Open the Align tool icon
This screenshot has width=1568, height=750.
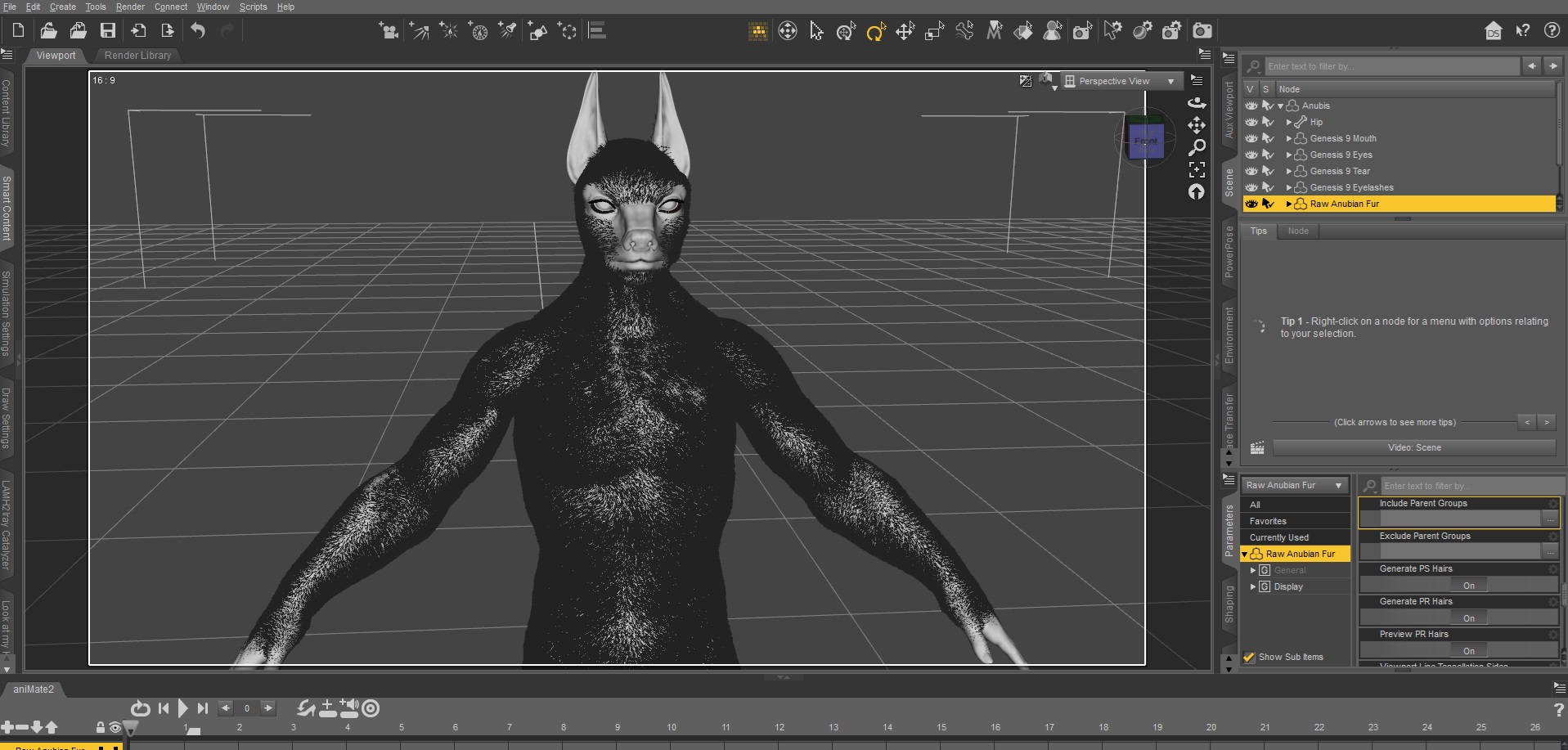click(x=597, y=31)
